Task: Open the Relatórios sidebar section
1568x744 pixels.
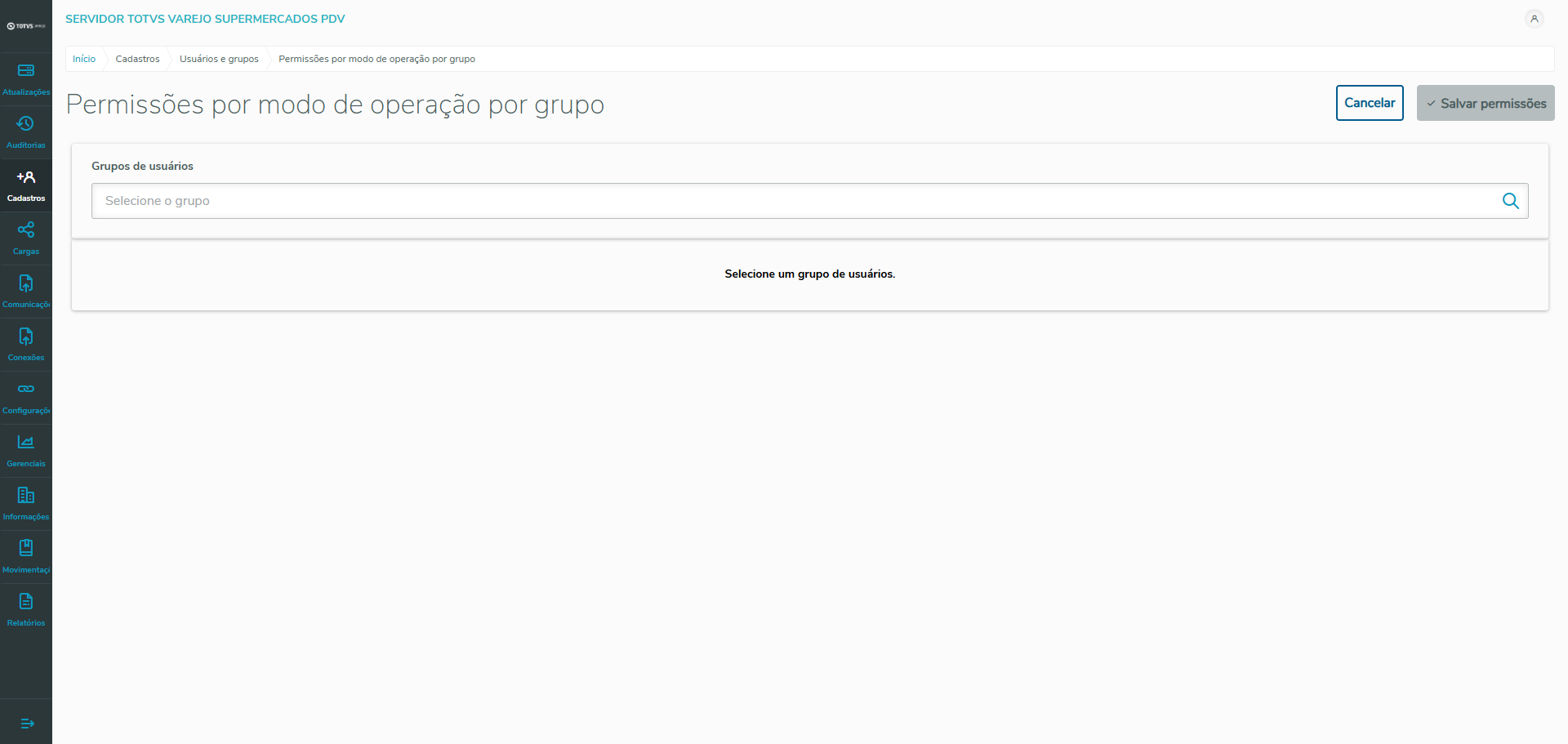Action: tap(26, 610)
